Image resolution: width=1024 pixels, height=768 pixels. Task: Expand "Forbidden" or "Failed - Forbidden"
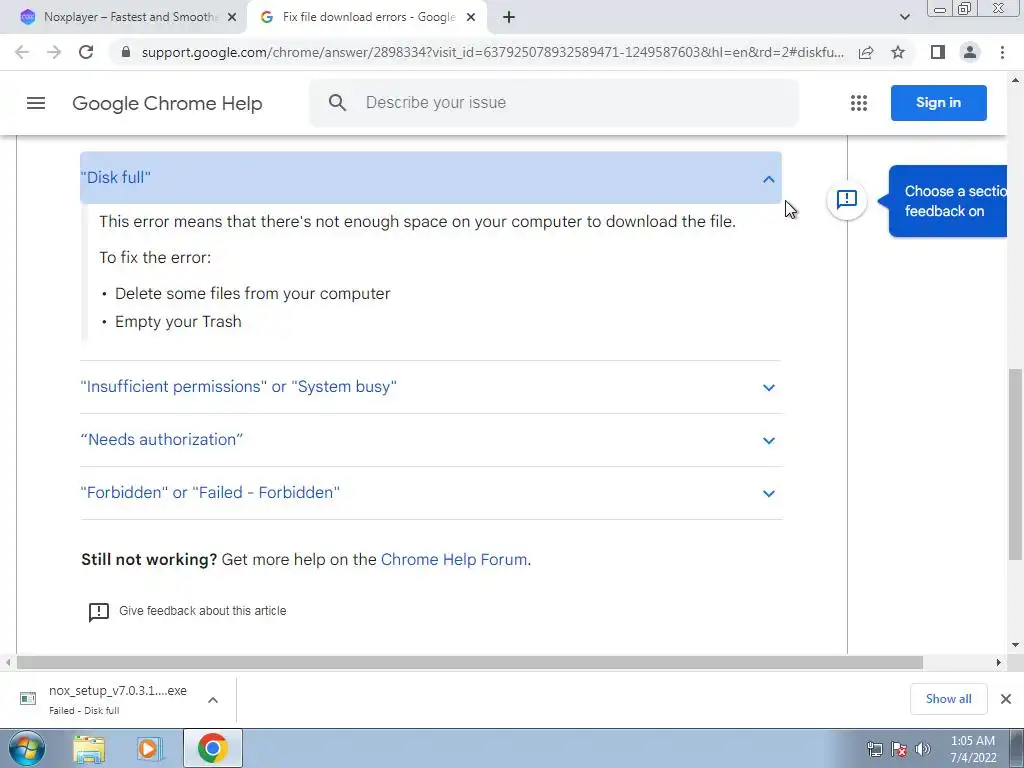coord(430,493)
